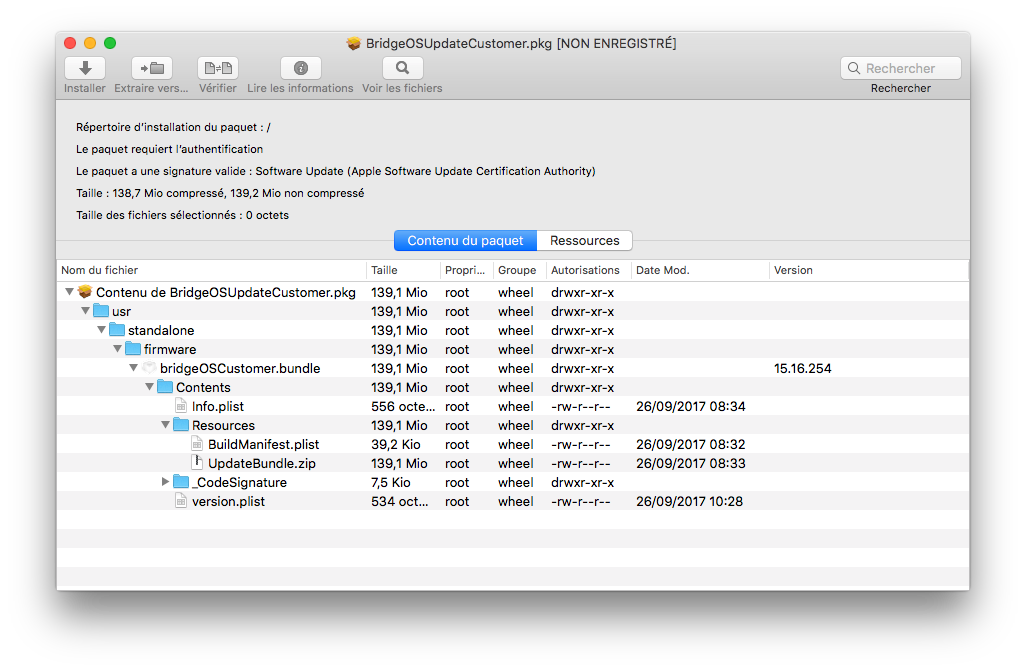
Task: Click the Voir les fichiers magnifier icon
Action: (x=402, y=68)
